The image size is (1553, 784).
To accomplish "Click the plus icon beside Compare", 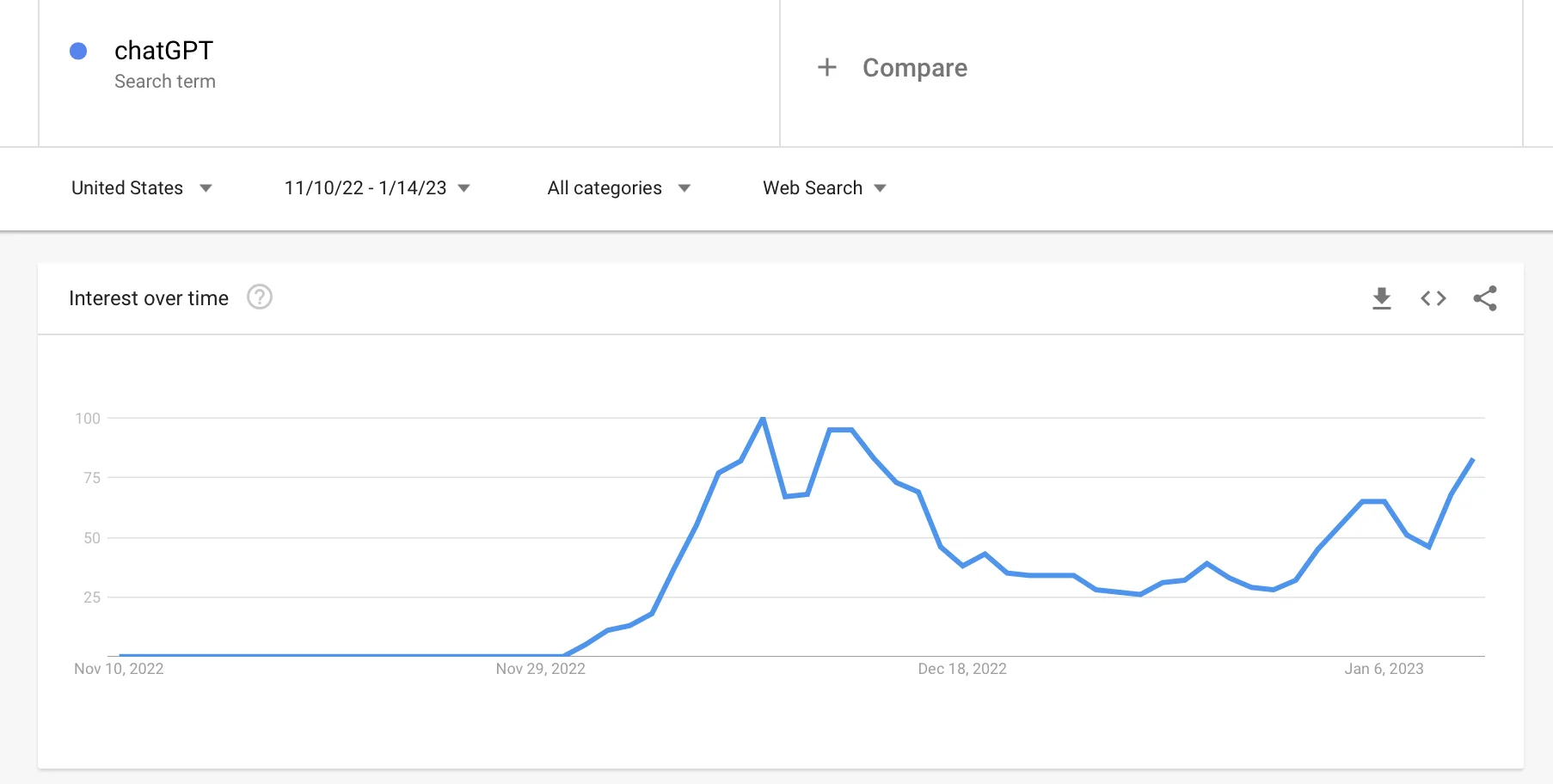I will coord(827,67).
